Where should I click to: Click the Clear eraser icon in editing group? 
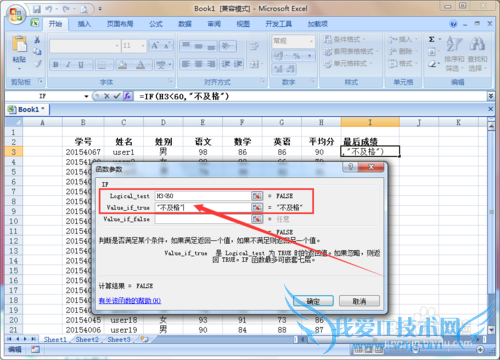point(432,63)
